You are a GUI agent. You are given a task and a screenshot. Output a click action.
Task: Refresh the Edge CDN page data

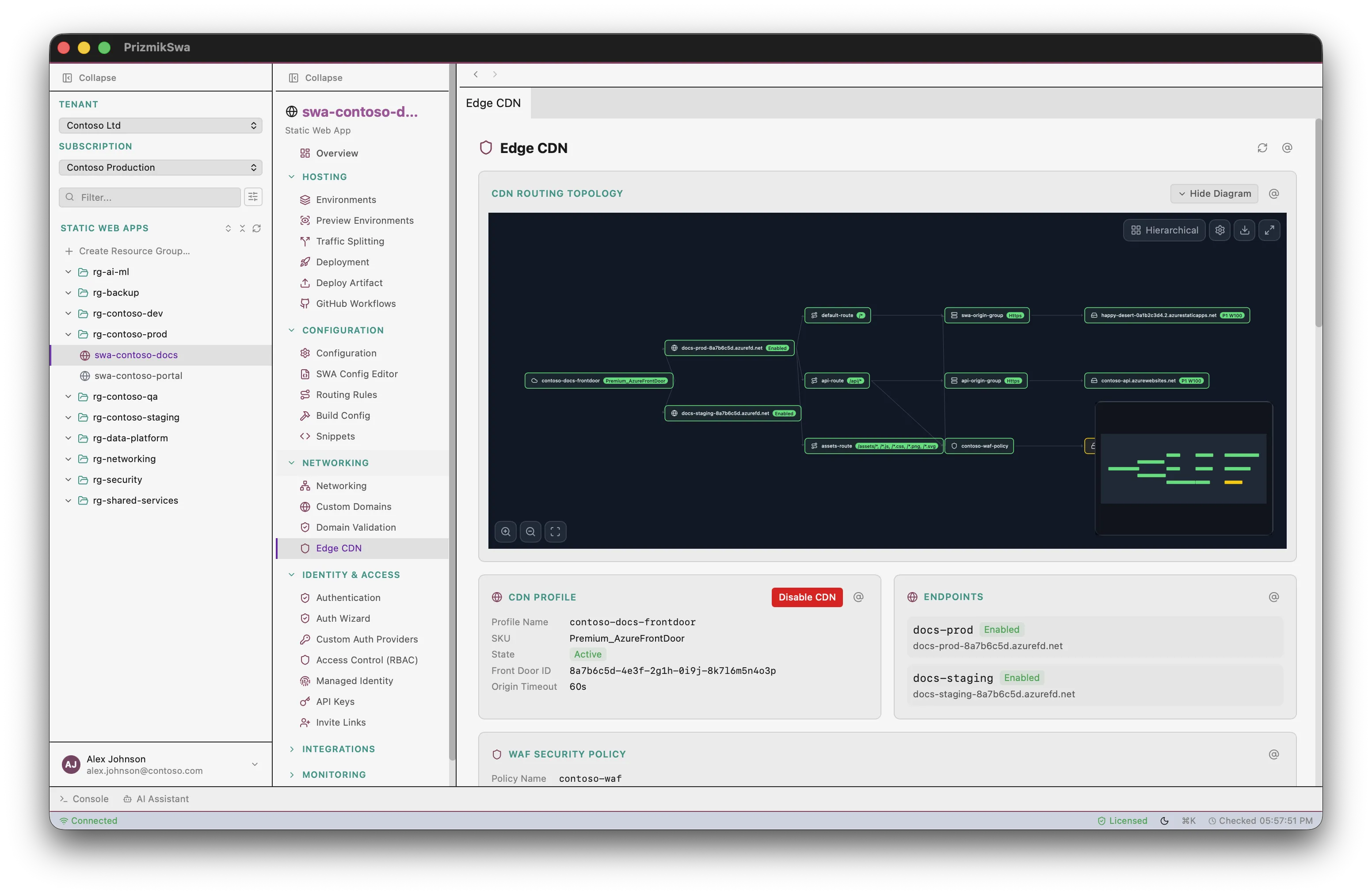(1262, 148)
